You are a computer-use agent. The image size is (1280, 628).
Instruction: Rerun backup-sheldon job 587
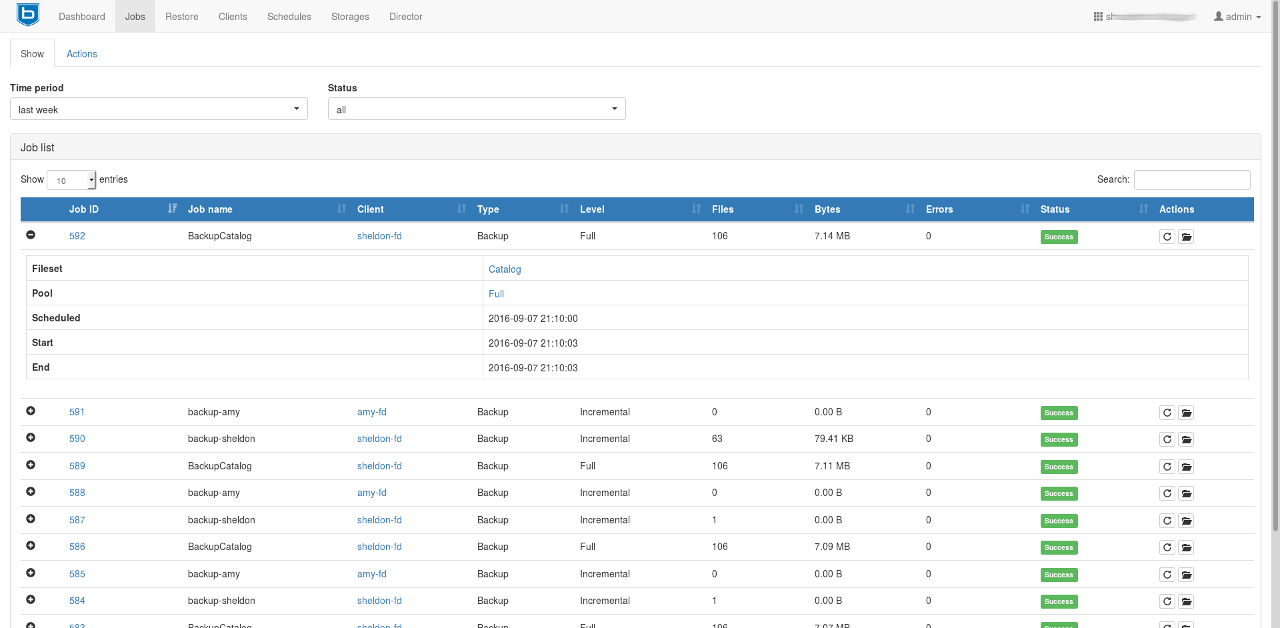coord(1167,520)
